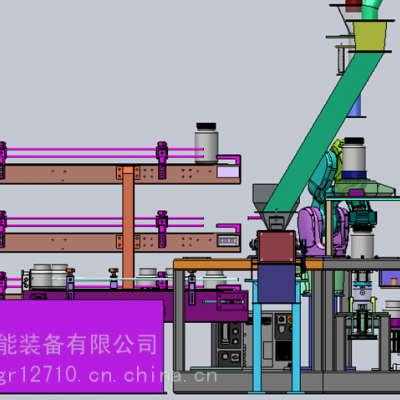The image size is (400, 400).
Task: Select the large magenta panel with Chinese text
Action: (x=81, y=346)
